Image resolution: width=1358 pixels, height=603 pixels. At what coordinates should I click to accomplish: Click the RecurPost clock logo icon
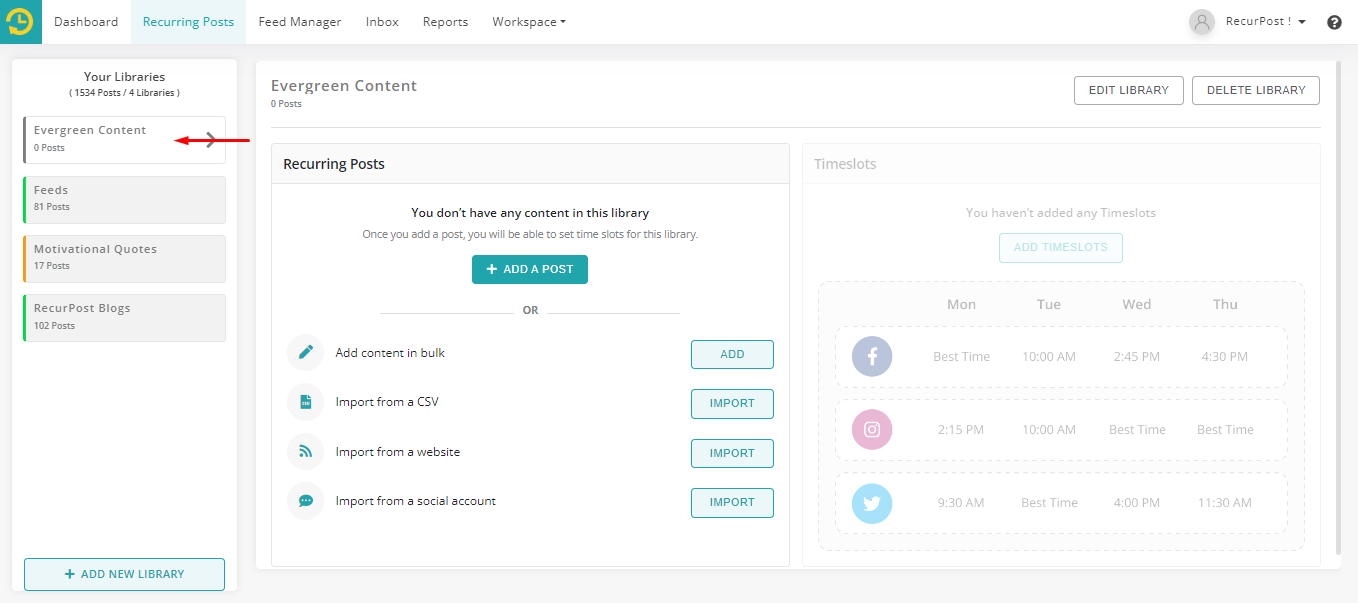tap(20, 21)
